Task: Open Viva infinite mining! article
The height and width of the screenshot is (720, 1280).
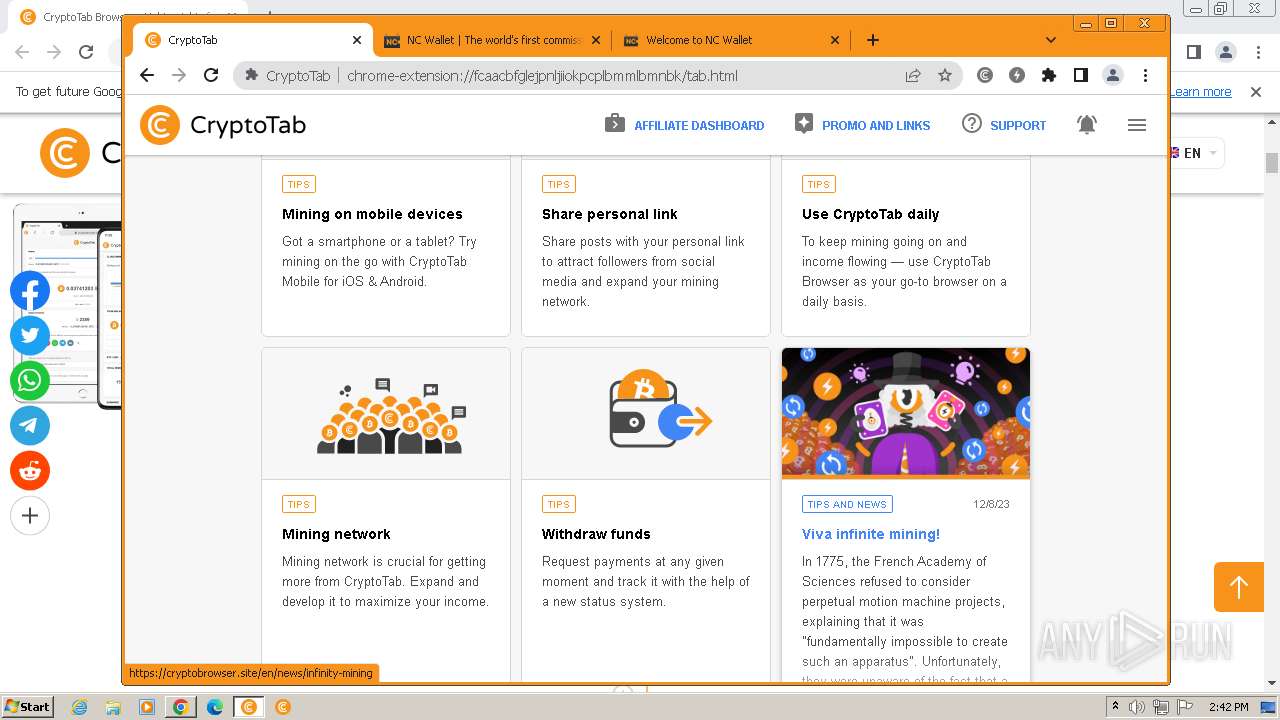Action: [870, 534]
